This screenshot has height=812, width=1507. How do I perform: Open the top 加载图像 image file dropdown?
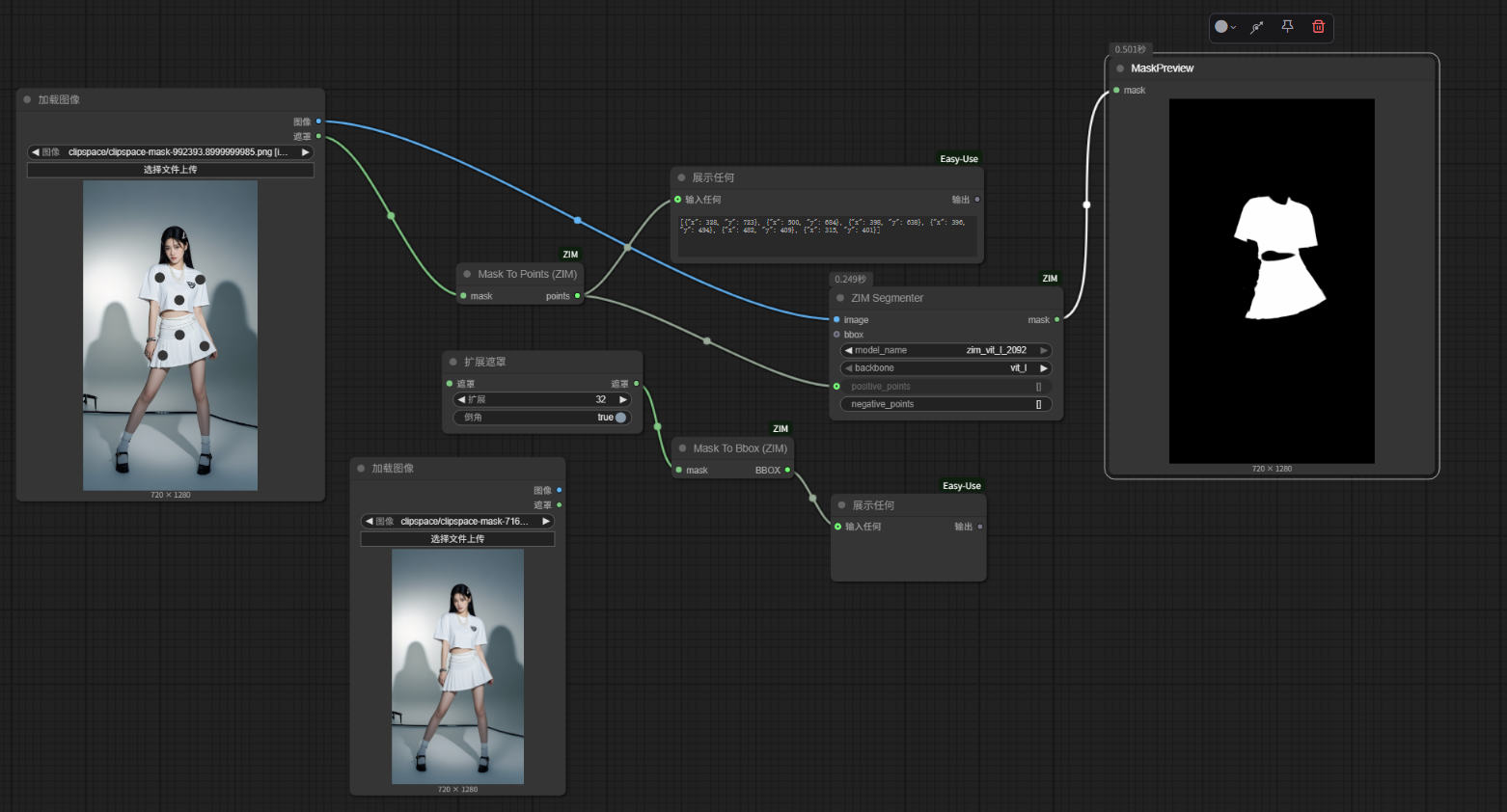tap(170, 152)
